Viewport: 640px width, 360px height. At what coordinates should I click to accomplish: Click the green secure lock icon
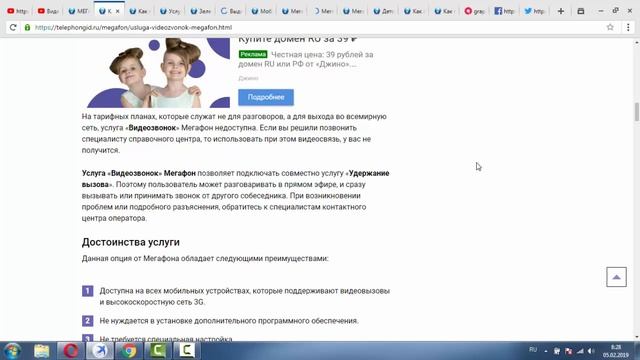point(27,27)
